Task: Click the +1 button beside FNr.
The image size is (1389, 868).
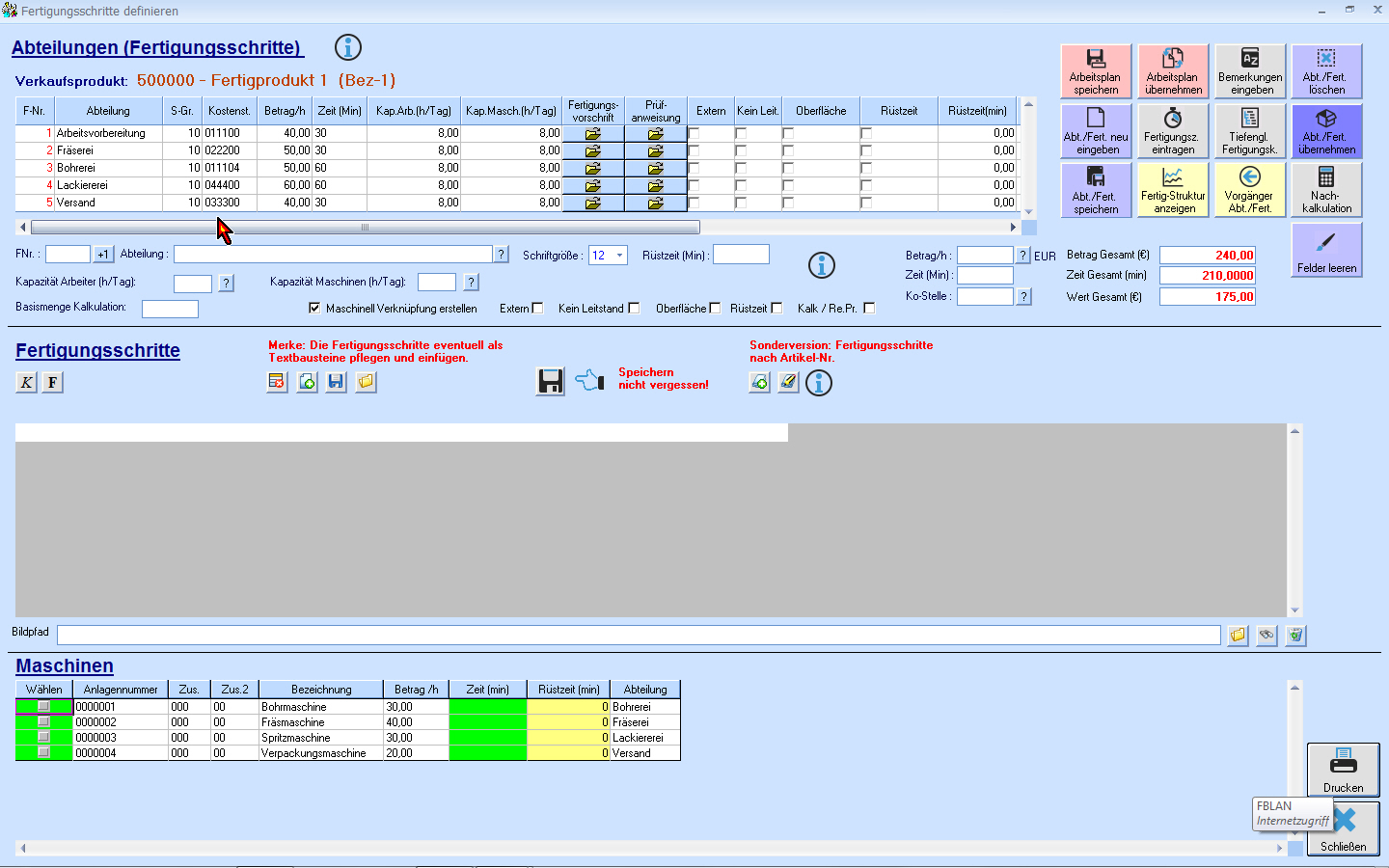Action: point(103,255)
